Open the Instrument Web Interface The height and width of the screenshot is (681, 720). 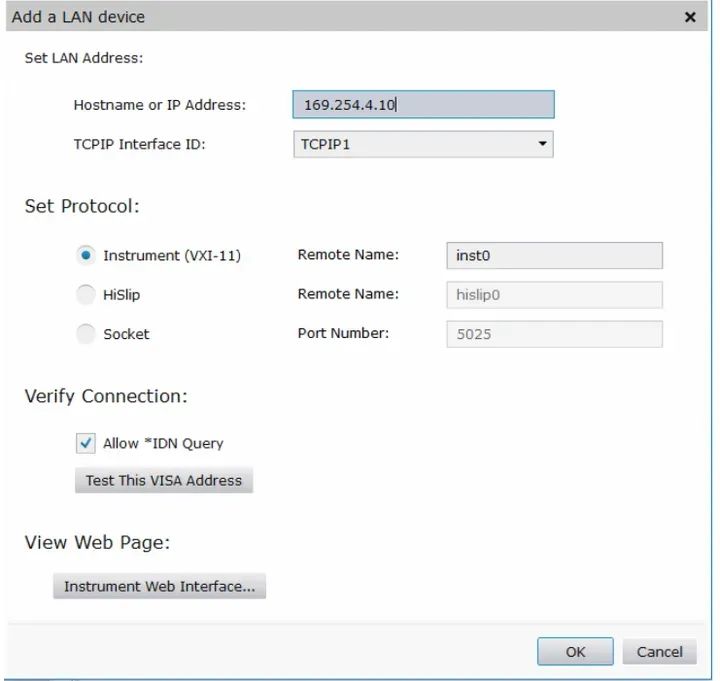tap(159, 587)
